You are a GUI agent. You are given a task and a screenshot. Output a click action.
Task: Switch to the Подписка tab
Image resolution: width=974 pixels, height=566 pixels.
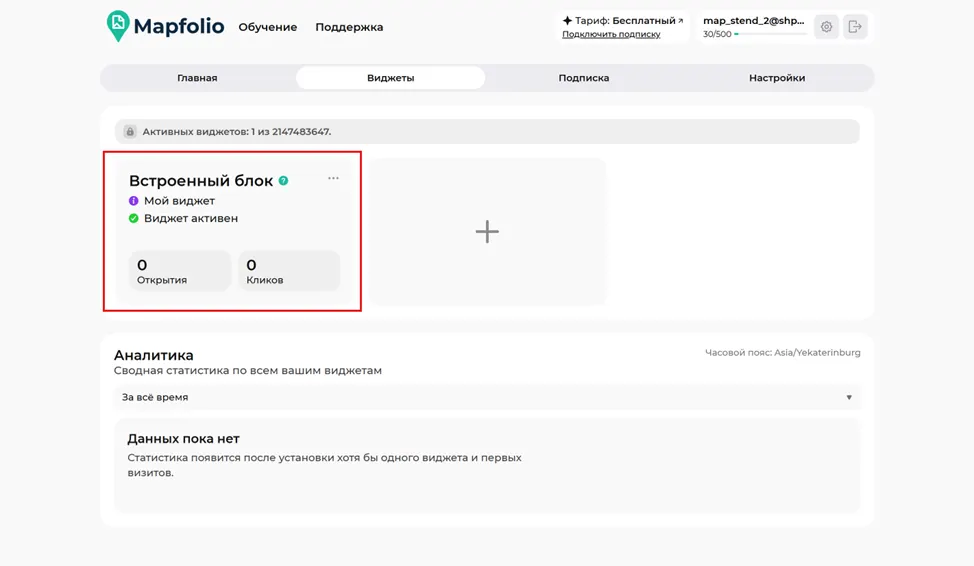(584, 78)
